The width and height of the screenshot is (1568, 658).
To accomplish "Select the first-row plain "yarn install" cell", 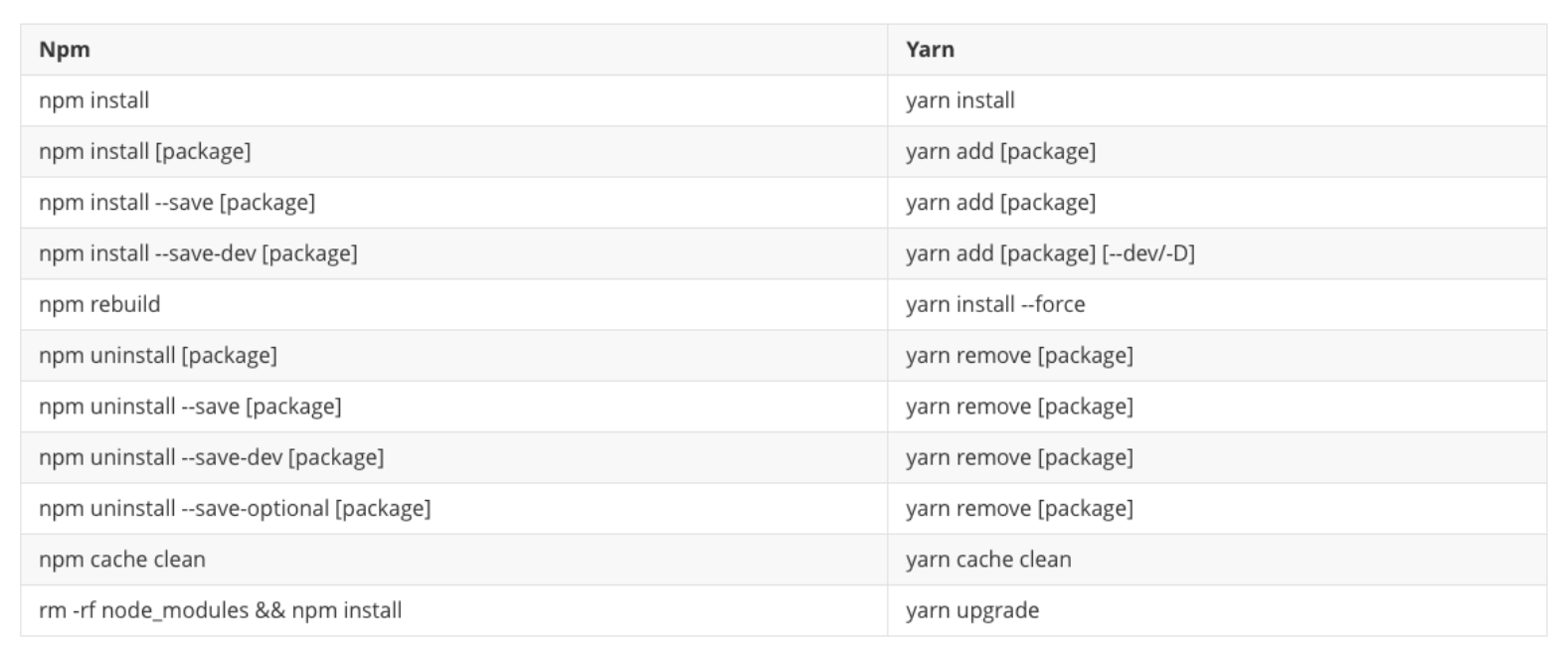I will (x=960, y=100).
